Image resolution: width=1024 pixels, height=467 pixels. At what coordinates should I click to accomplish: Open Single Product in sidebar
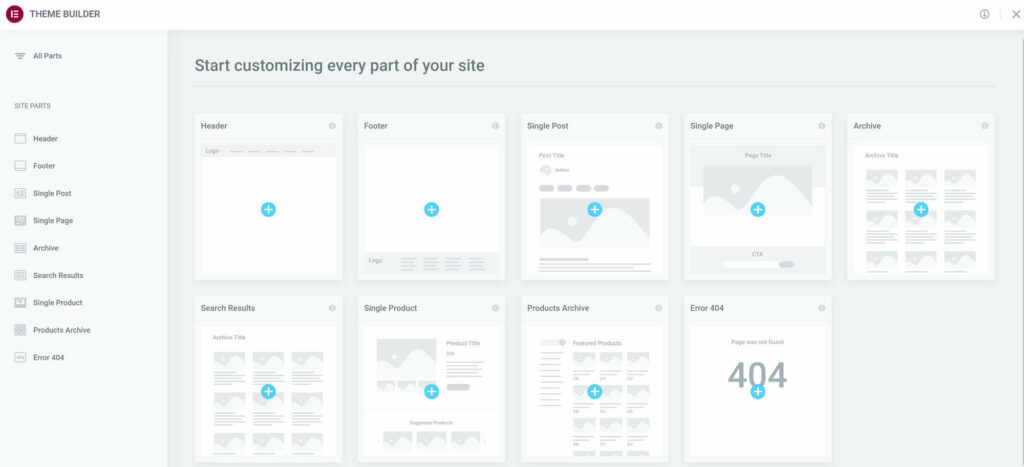(57, 303)
